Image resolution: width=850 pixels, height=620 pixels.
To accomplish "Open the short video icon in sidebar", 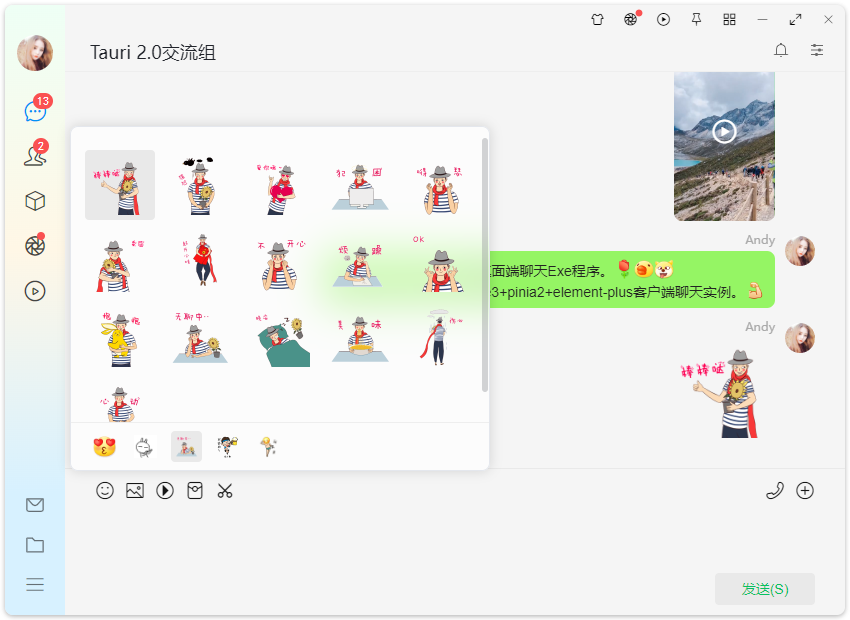I will pos(35,292).
